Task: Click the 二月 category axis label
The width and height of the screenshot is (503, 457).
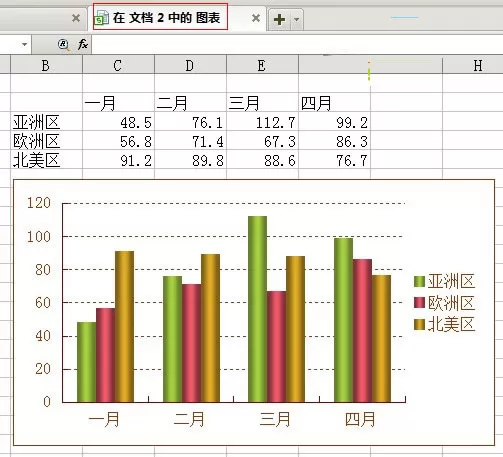Action: pos(189,419)
